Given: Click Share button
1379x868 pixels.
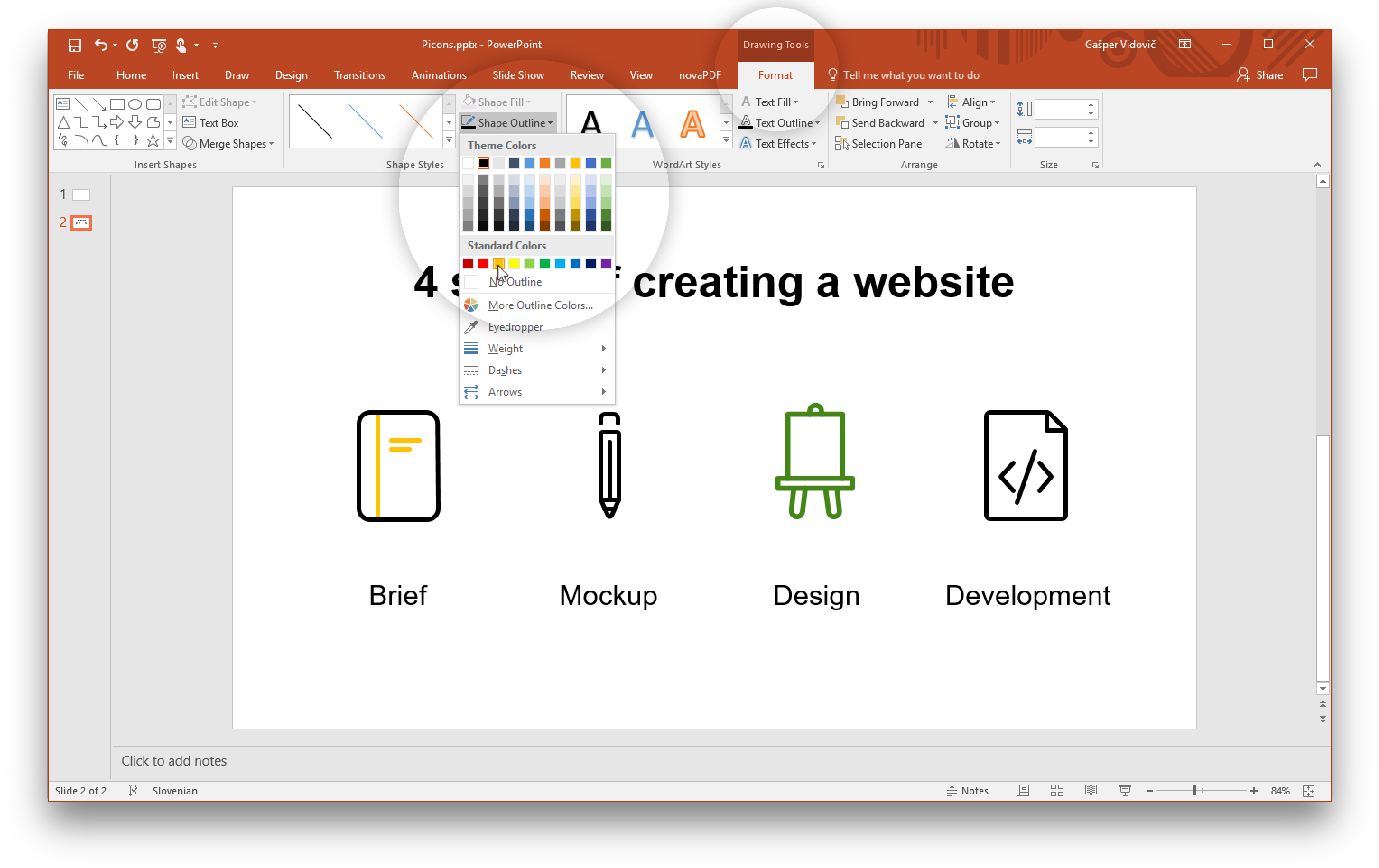Looking at the screenshot, I should [x=1260, y=75].
